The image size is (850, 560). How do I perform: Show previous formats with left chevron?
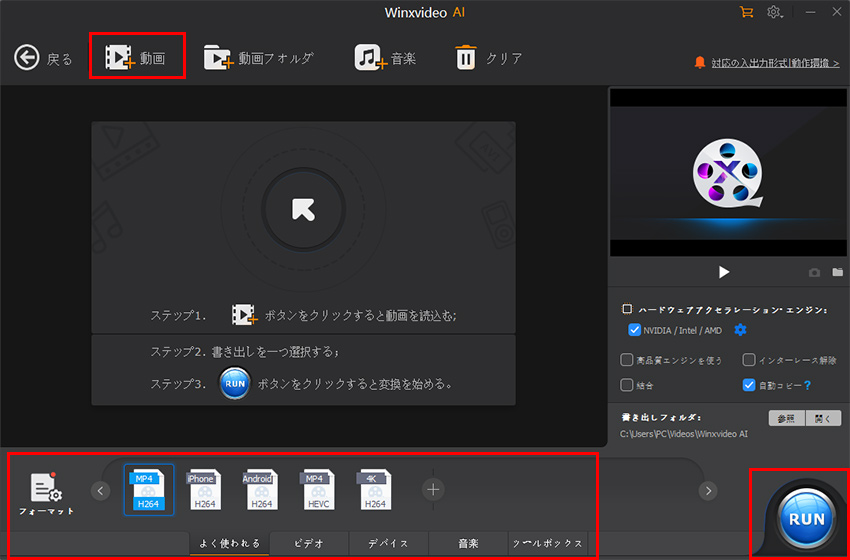(x=100, y=491)
